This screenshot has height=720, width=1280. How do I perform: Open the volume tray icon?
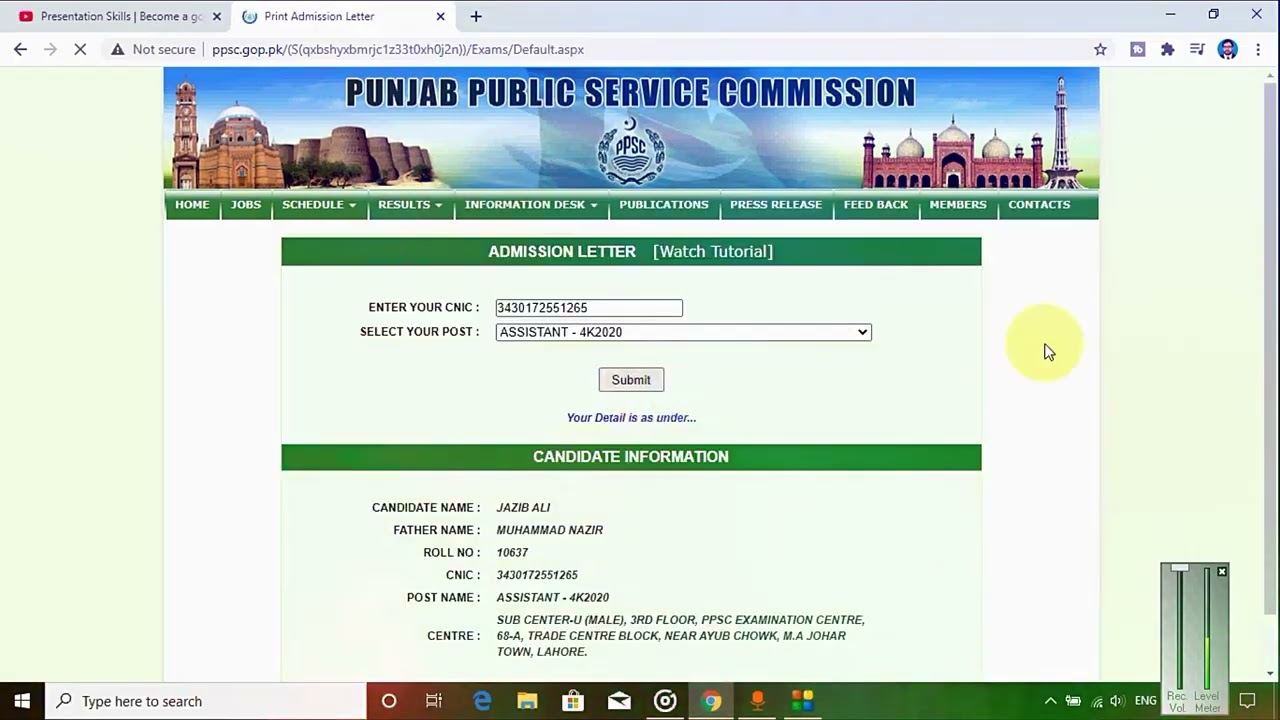point(1117,701)
